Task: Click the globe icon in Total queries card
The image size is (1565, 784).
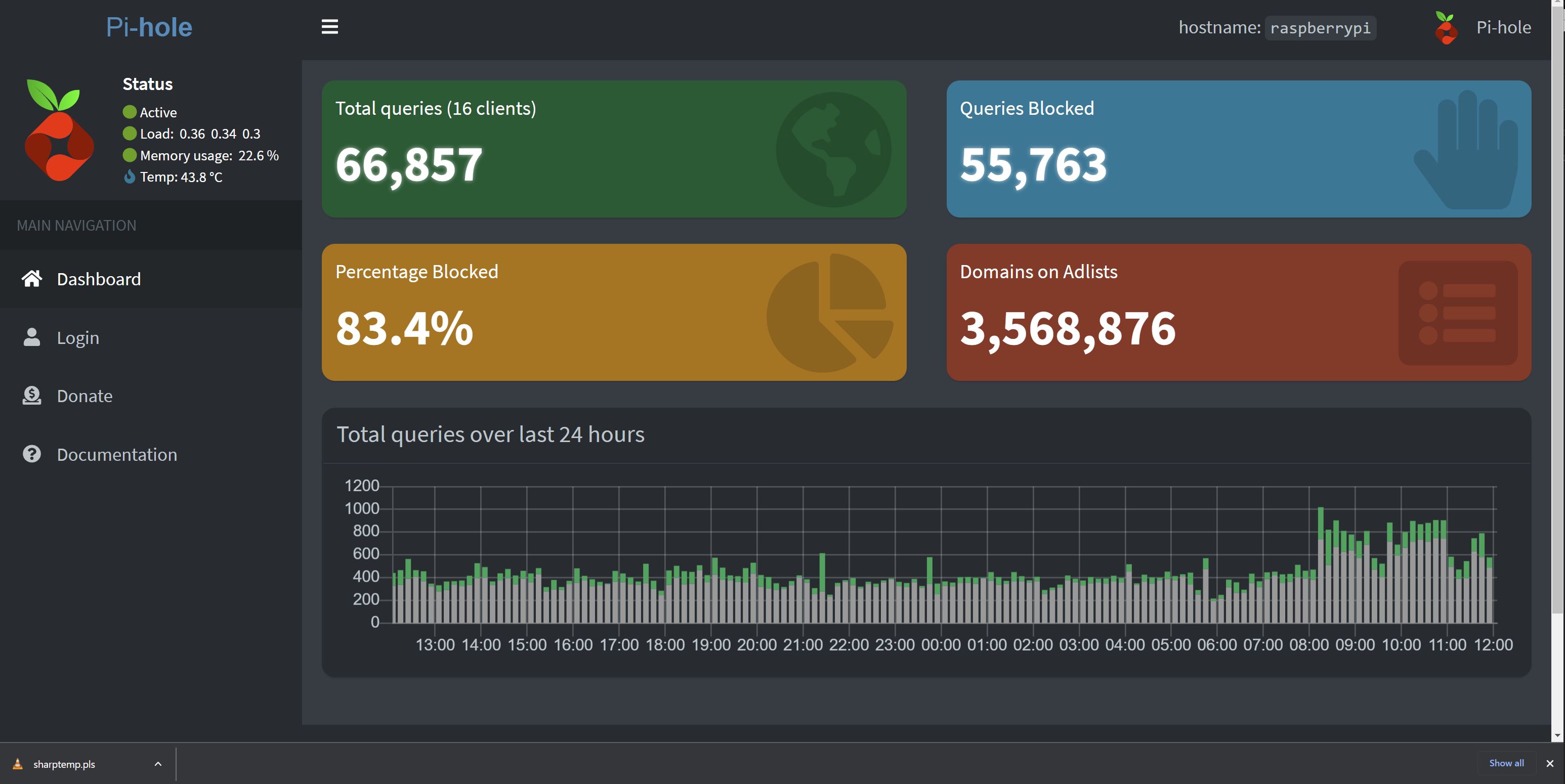Action: [833, 149]
